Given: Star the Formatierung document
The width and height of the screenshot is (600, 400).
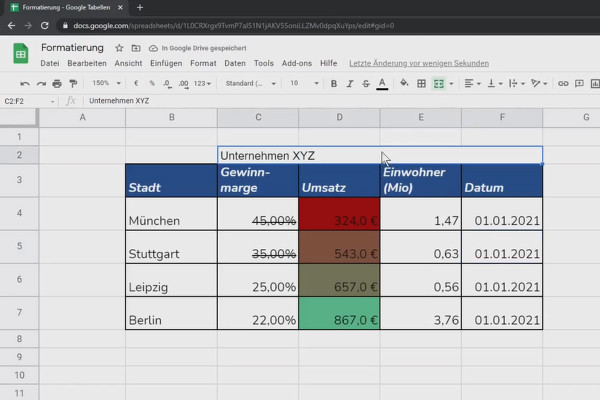Looking at the screenshot, I should pyautogui.click(x=119, y=48).
